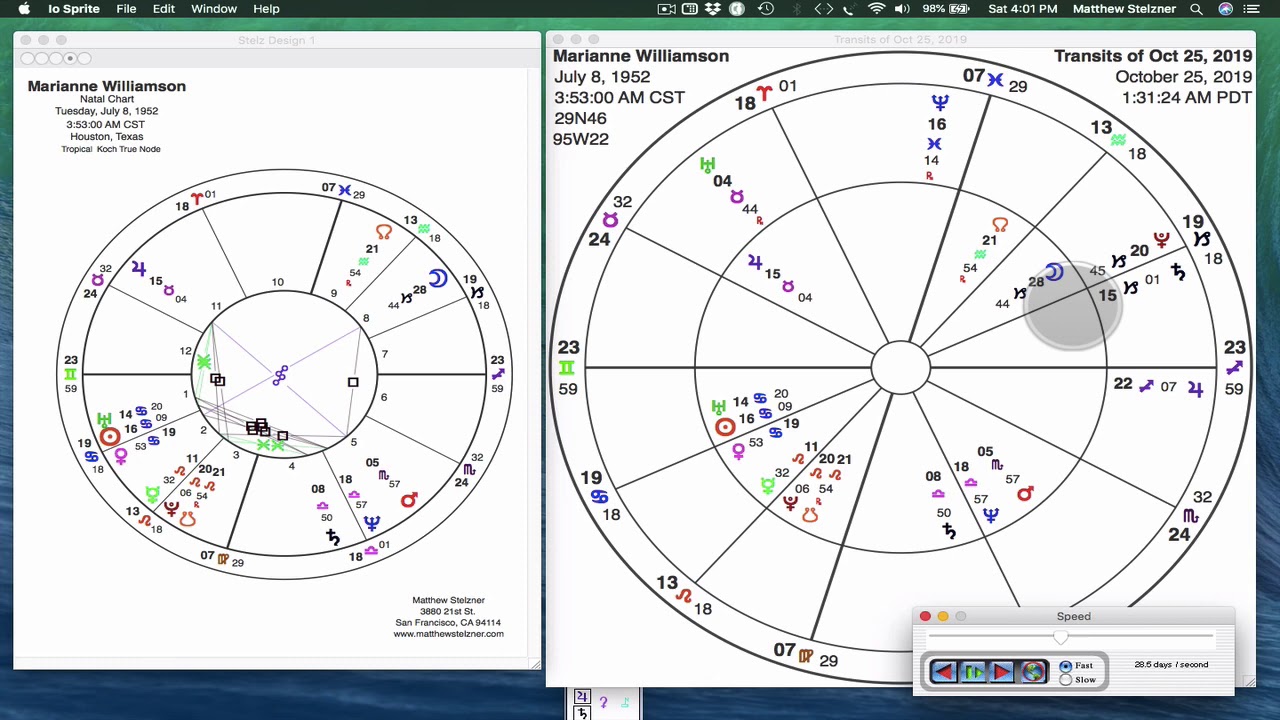Image resolution: width=1280 pixels, height=720 pixels.
Task: Open the Help menu
Action: [266, 9]
